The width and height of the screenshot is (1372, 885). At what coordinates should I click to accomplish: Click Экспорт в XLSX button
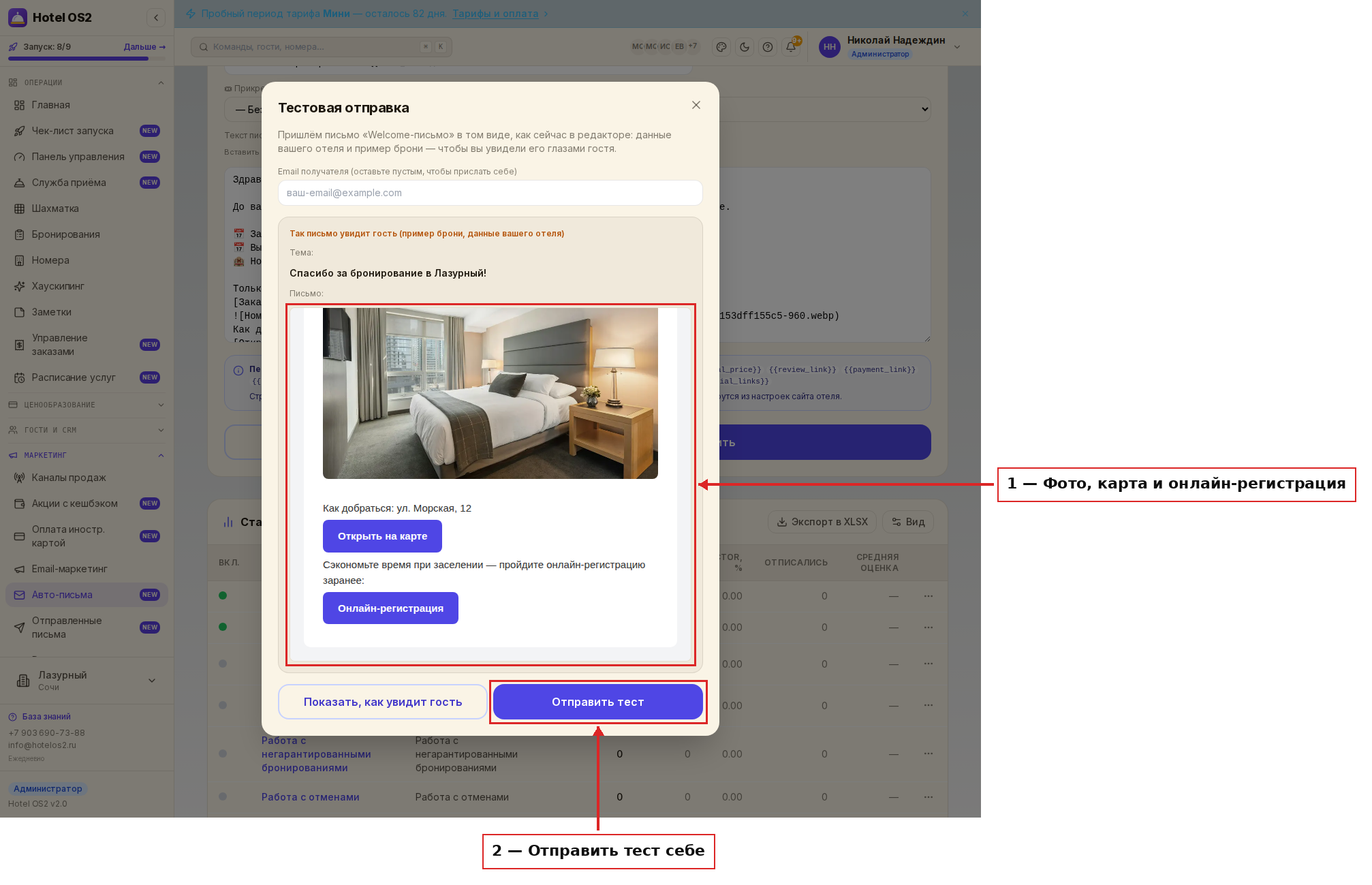pyautogui.click(x=822, y=522)
